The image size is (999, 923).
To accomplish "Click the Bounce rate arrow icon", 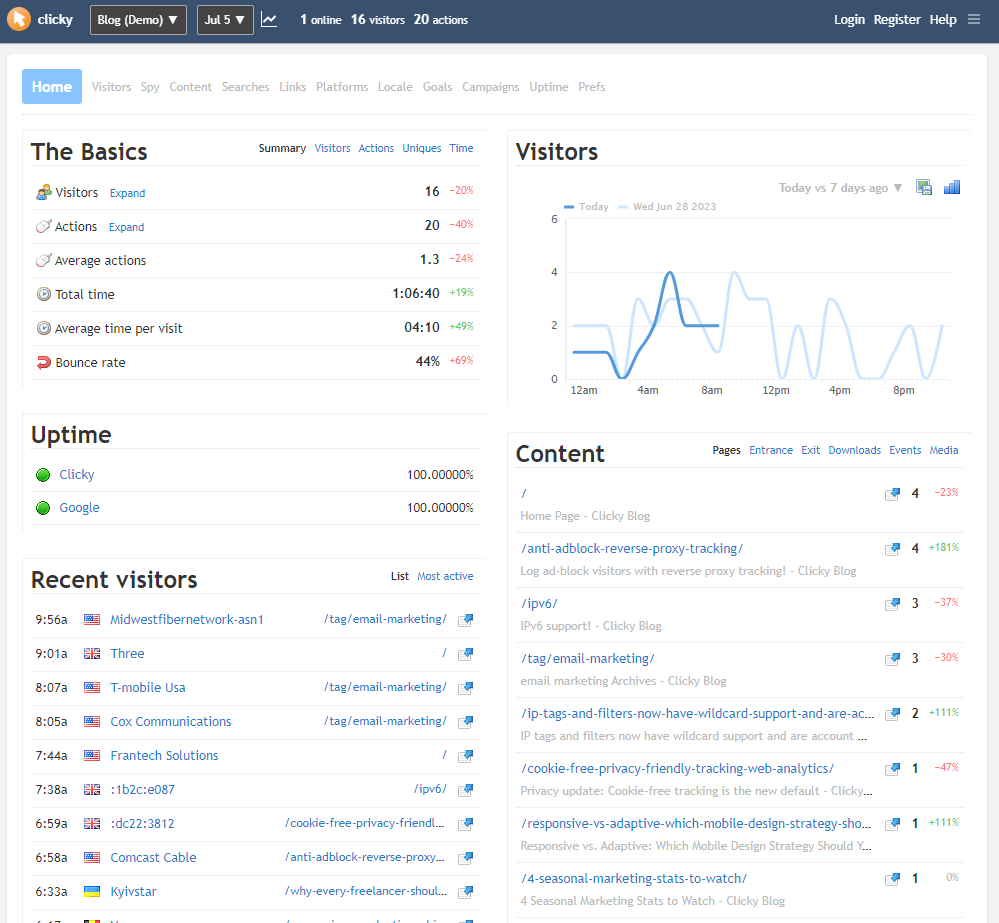I will pyautogui.click(x=43, y=362).
